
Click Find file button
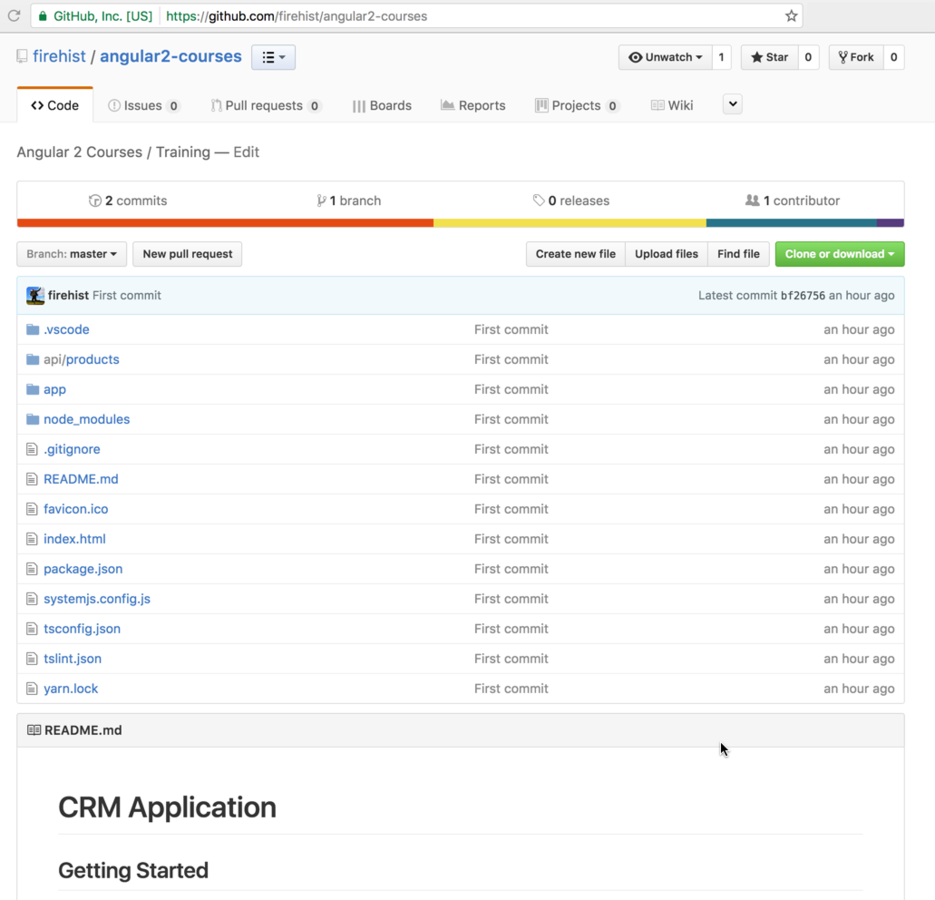pos(738,254)
